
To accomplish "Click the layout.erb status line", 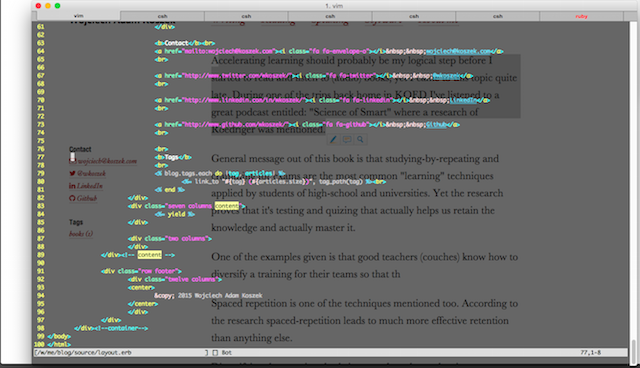I will click(331, 352).
